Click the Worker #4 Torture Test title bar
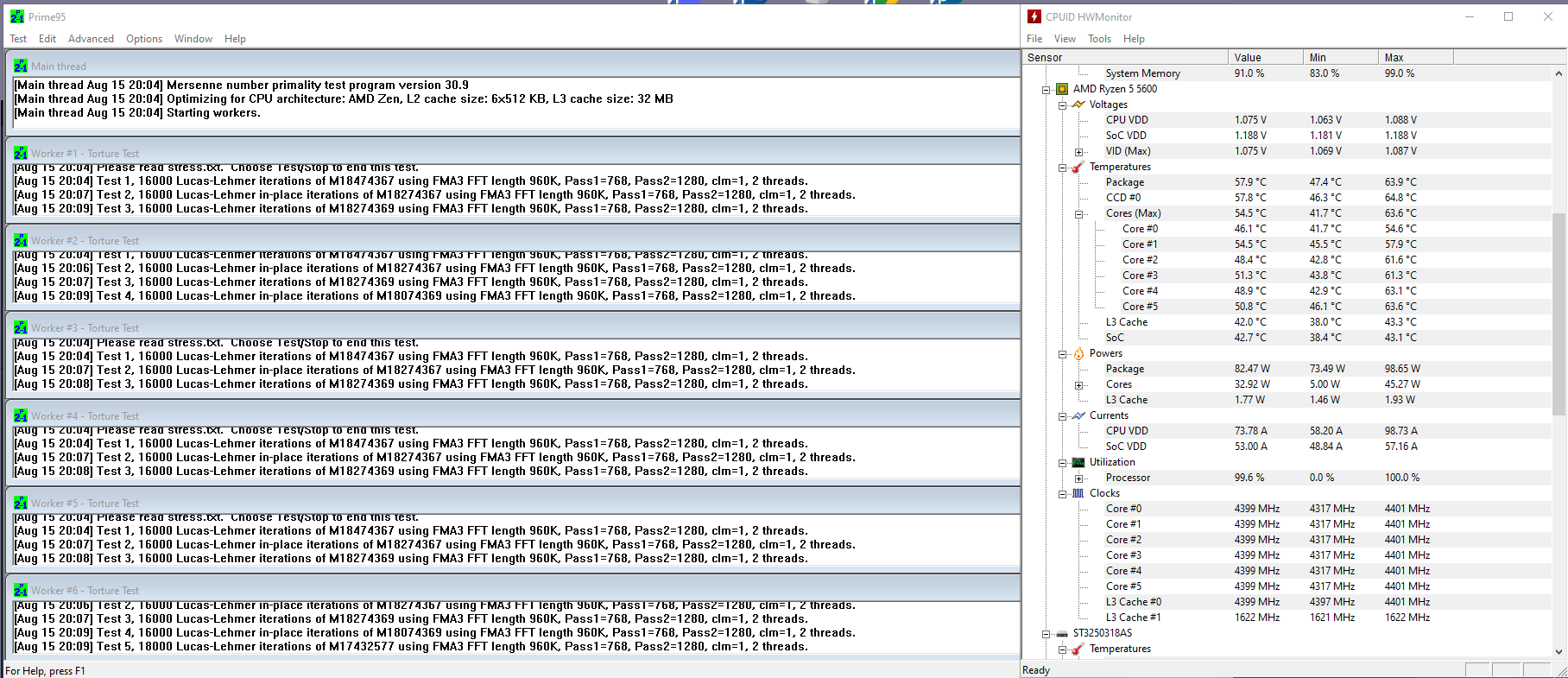1568x678 pixels. (x=515, y=415)
